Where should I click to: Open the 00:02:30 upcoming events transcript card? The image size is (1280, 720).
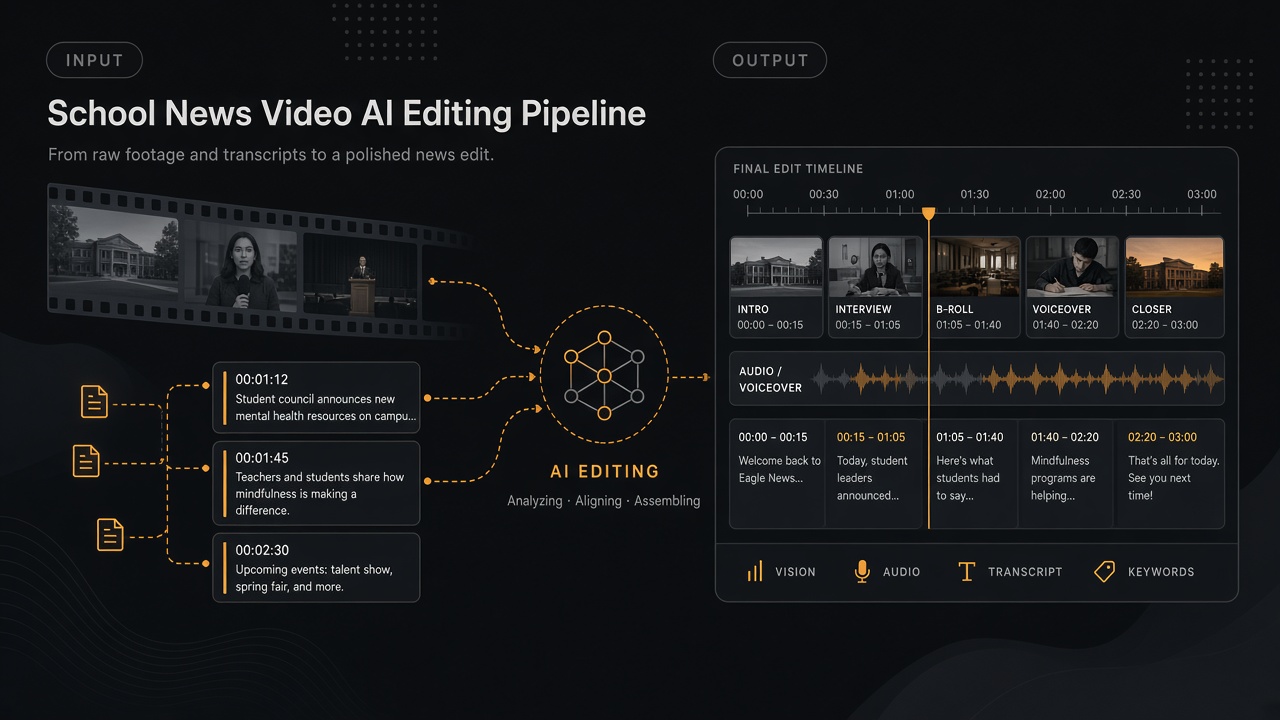tap(316, 568)
